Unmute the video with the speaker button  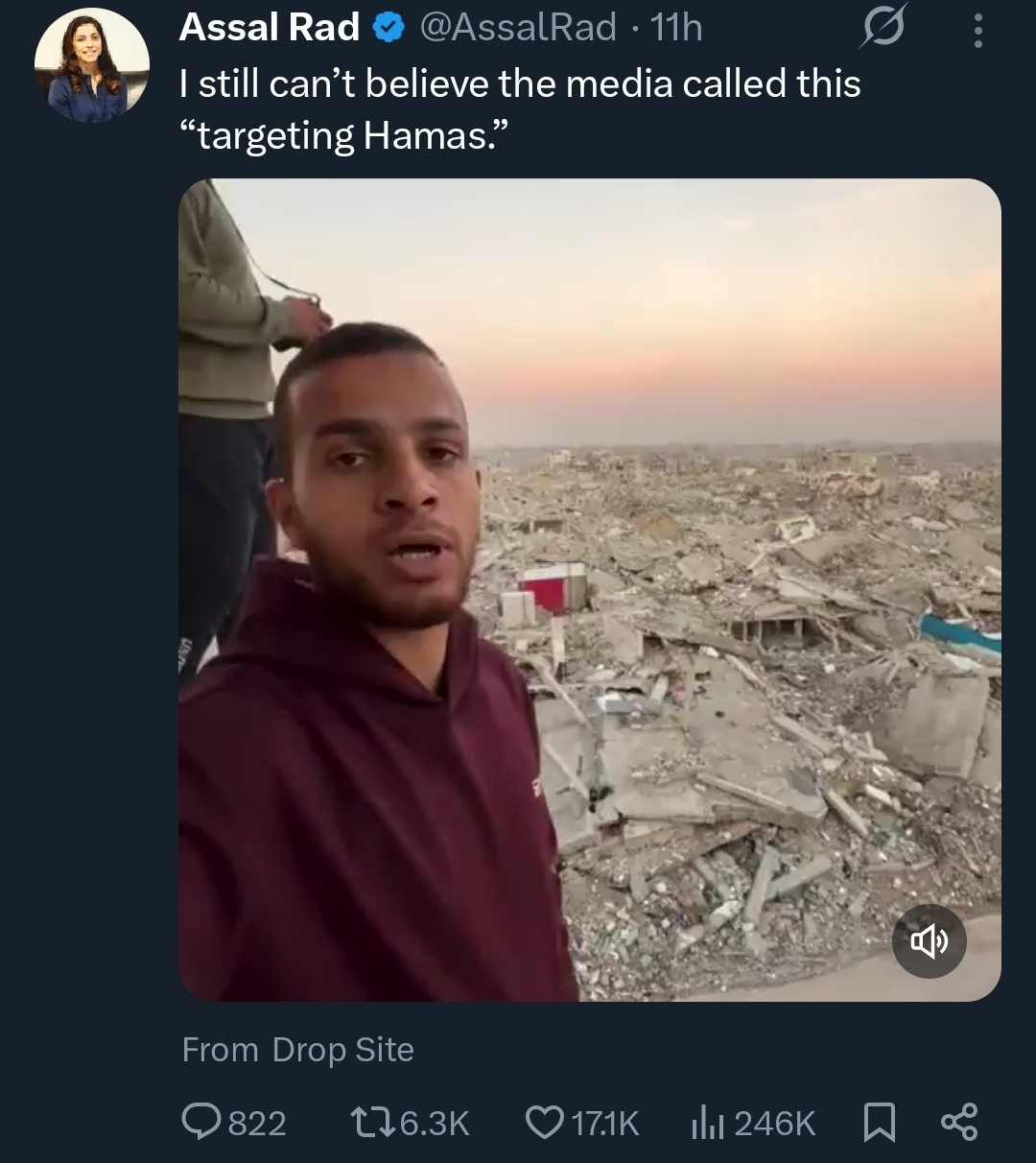pyautogui.click(x=929, y=941)
